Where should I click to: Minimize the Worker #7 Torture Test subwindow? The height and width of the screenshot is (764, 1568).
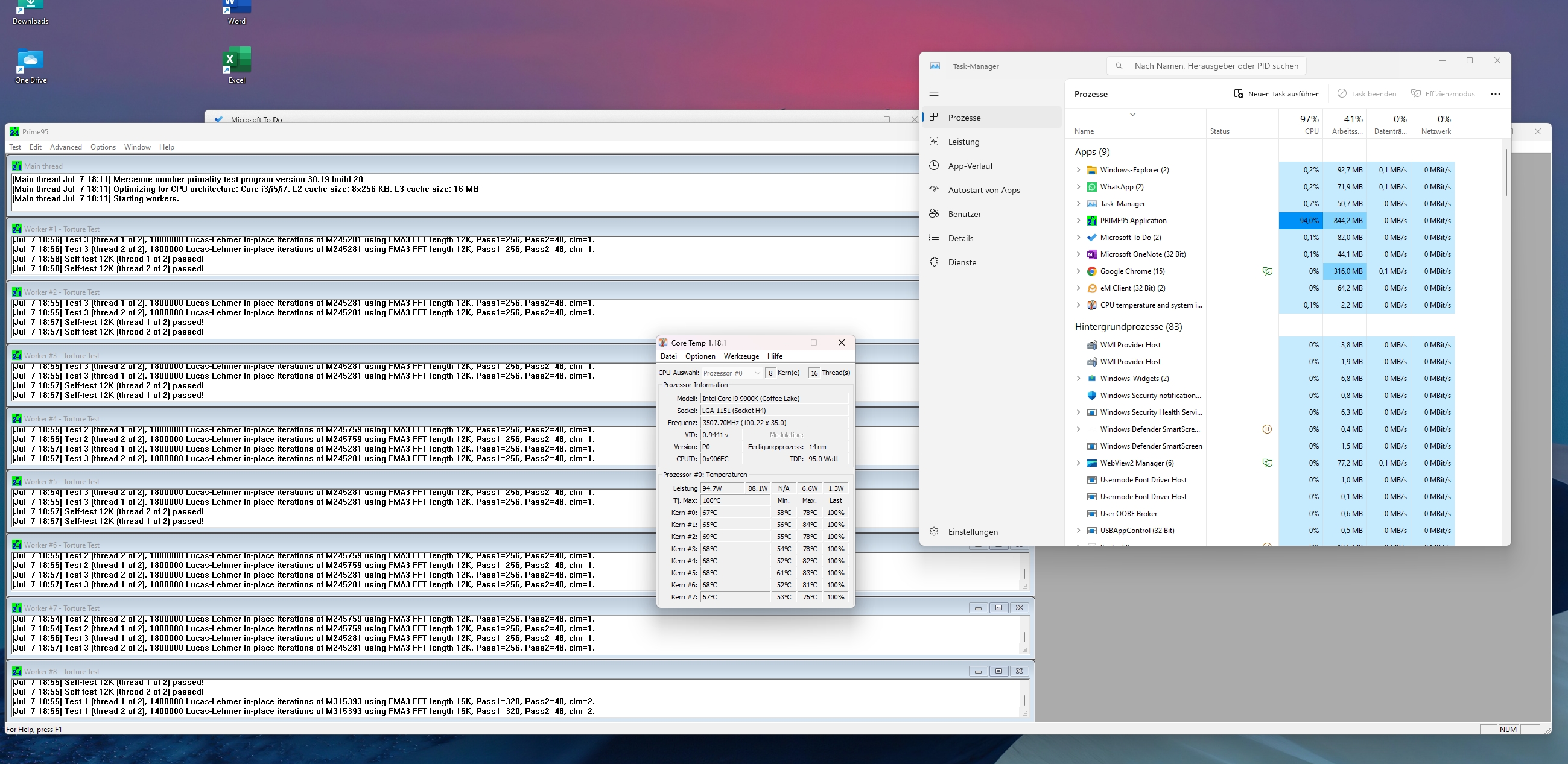pos(977,608)
